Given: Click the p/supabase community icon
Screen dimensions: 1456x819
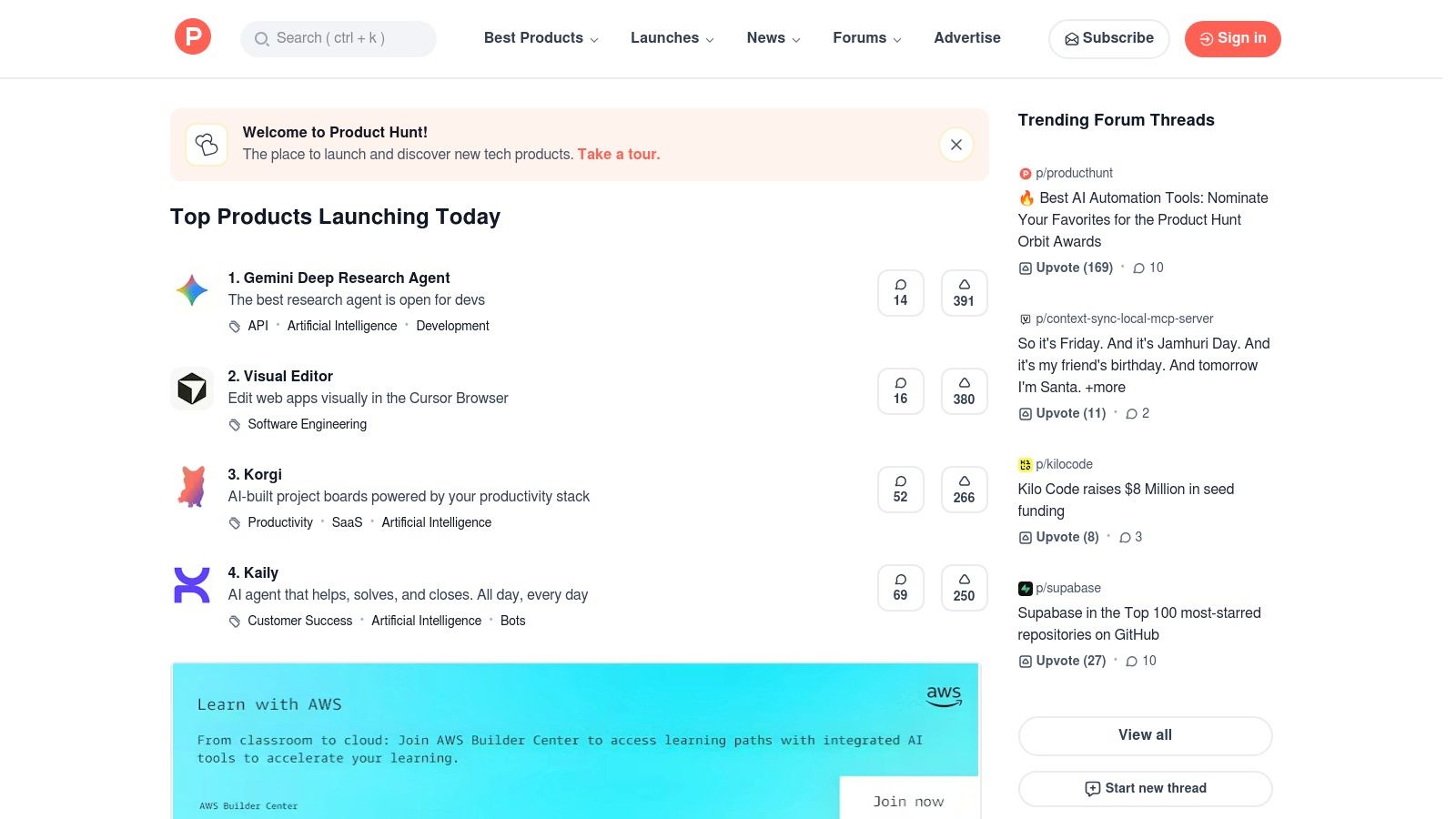Looking at the screenshot, I should coord(1026,588).
